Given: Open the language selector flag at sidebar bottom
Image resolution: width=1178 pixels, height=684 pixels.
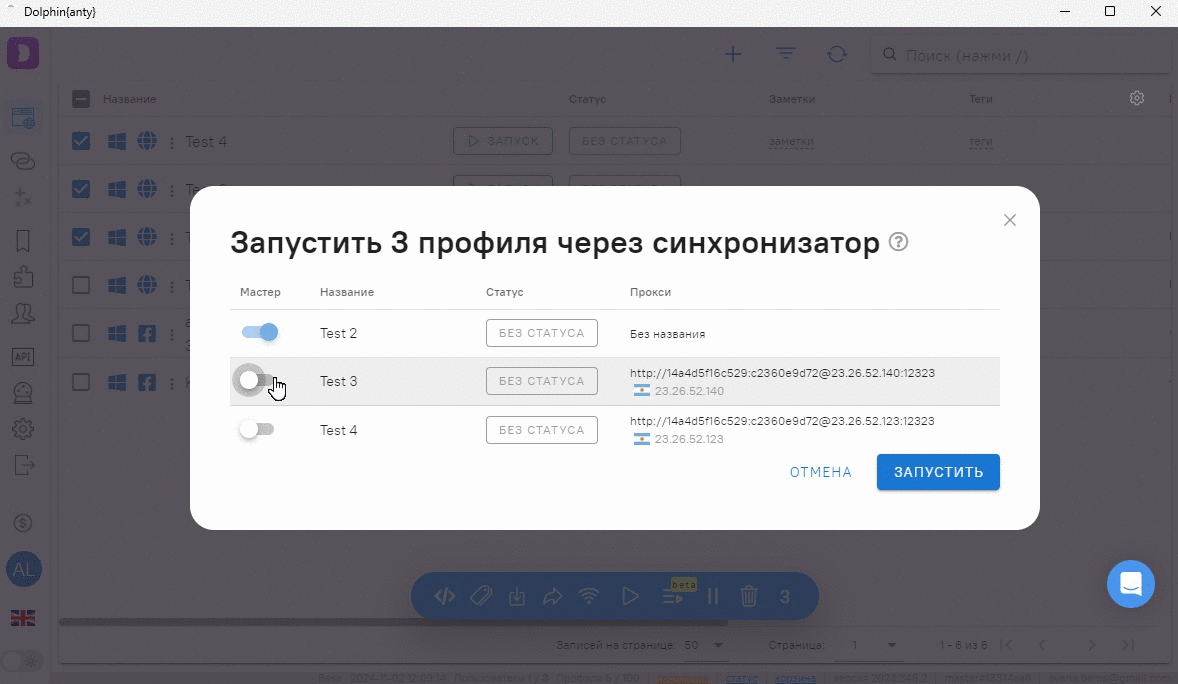Looking at the screenshot, I should pyautogui.click(x=22, y=618).
